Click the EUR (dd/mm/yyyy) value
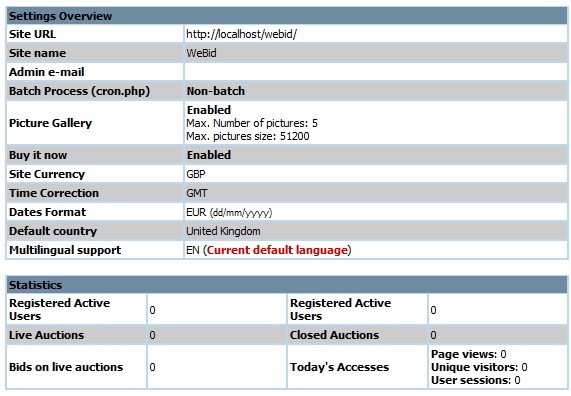This screenshot has width=571, height=396. tap(229, 212)
